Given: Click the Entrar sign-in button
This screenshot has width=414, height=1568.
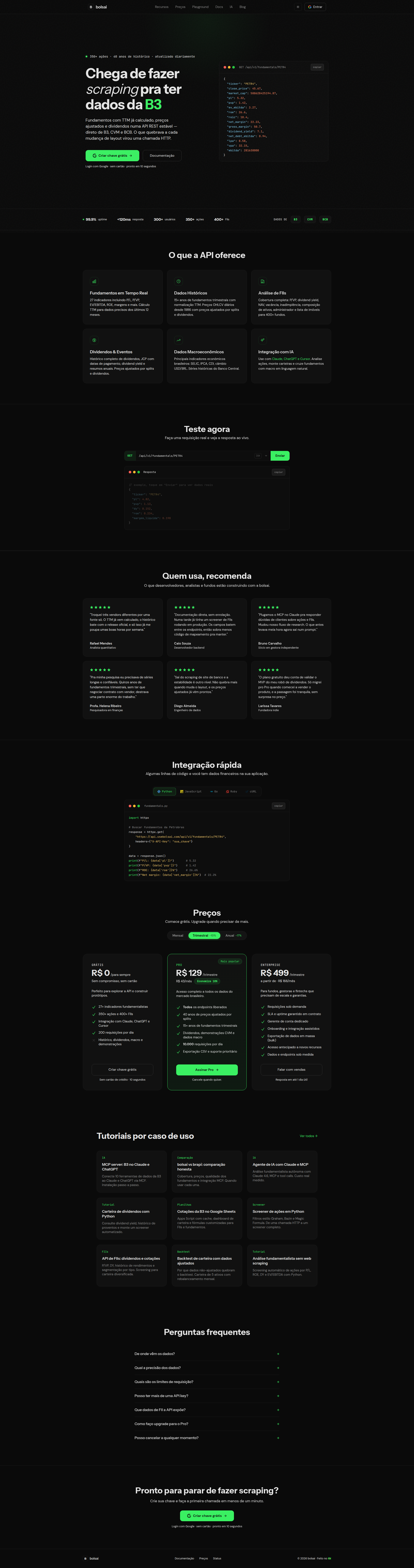Looking at the screenshot, I should coord(315,7).
